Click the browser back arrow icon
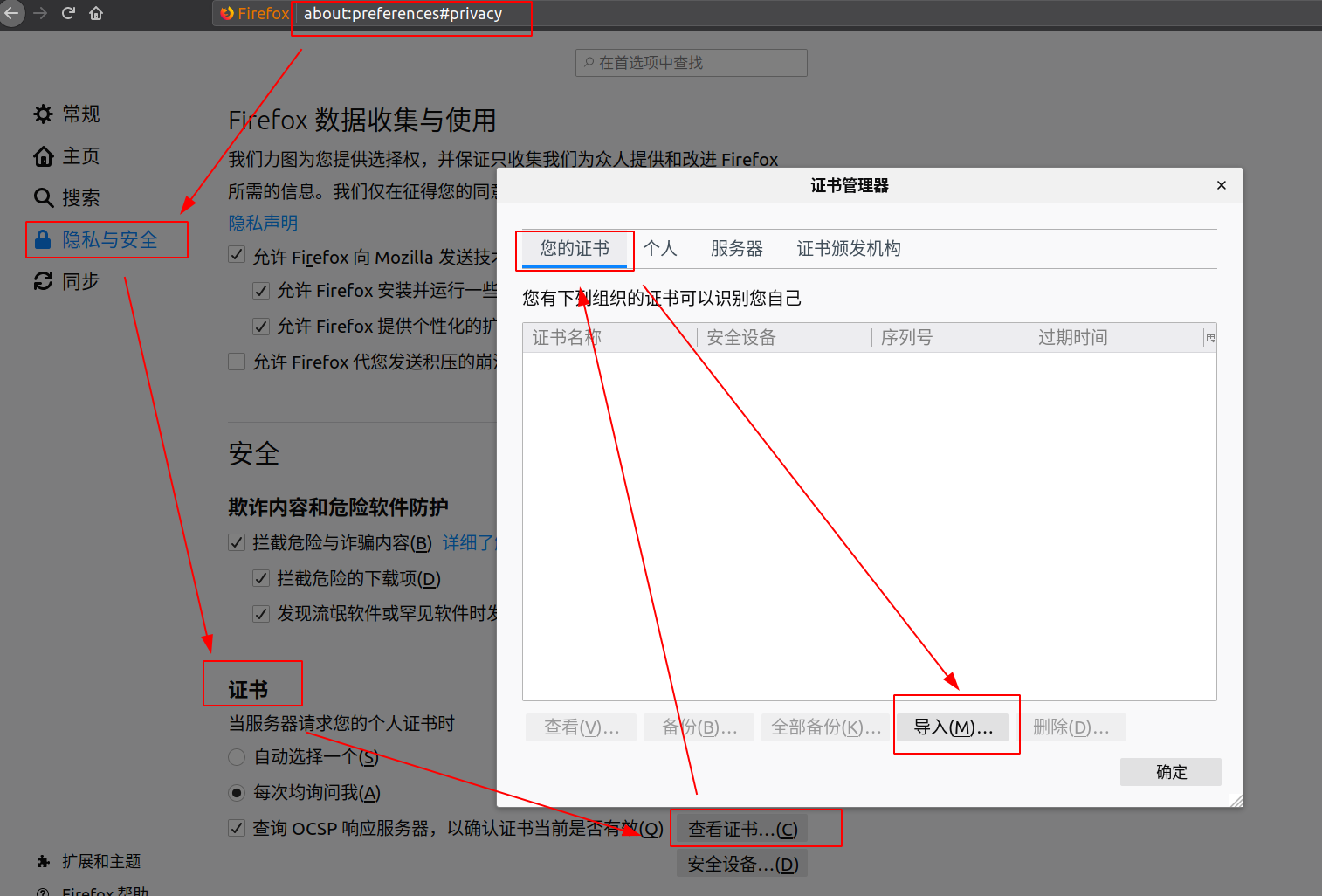1322x896 pixels. click(x=11, y=13)
